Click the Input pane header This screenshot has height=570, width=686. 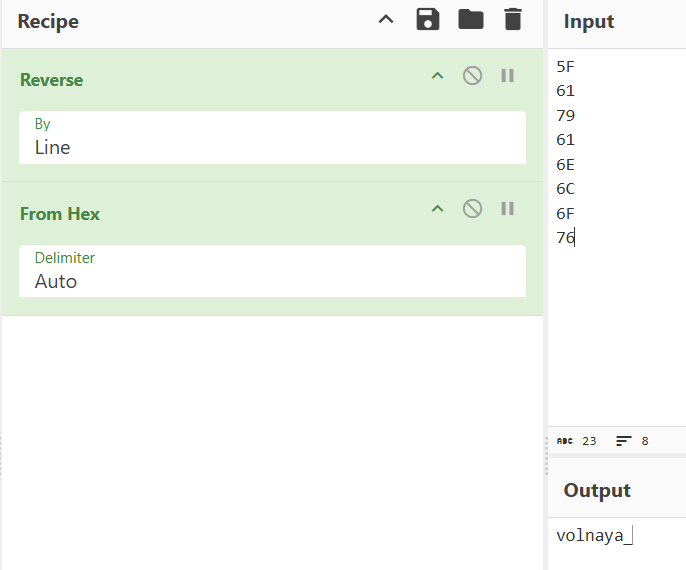point(589,22)
